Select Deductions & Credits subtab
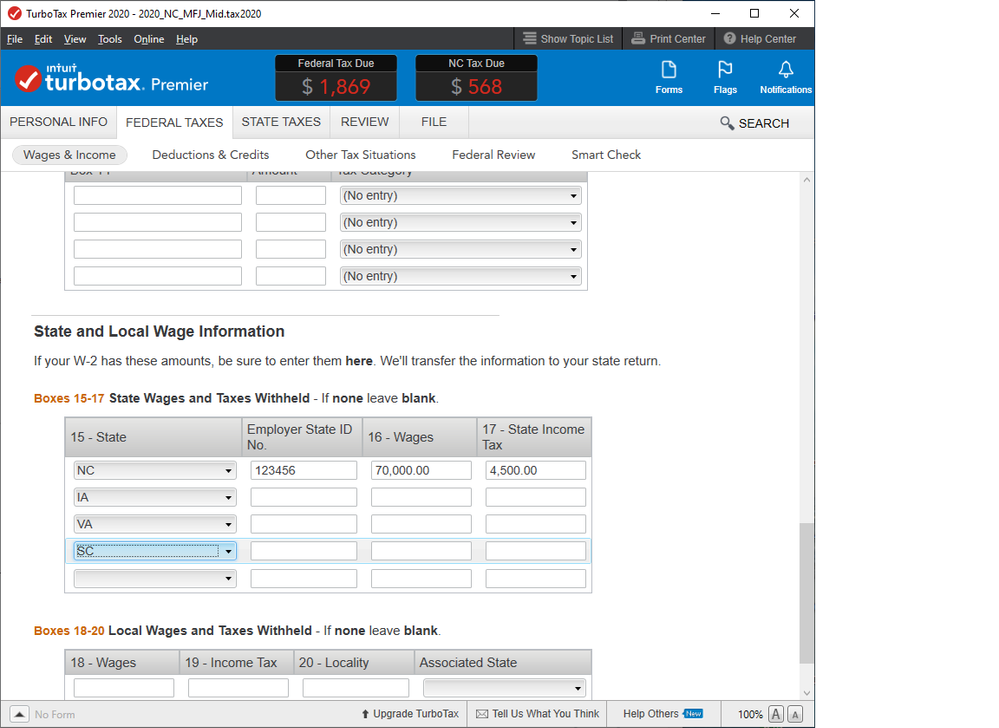This screenshot has height=728, width=999. (210, 155)
